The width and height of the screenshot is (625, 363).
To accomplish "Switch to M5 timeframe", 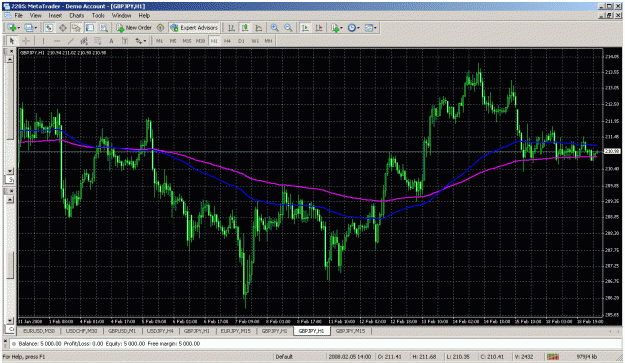I will tap(173, 41).
